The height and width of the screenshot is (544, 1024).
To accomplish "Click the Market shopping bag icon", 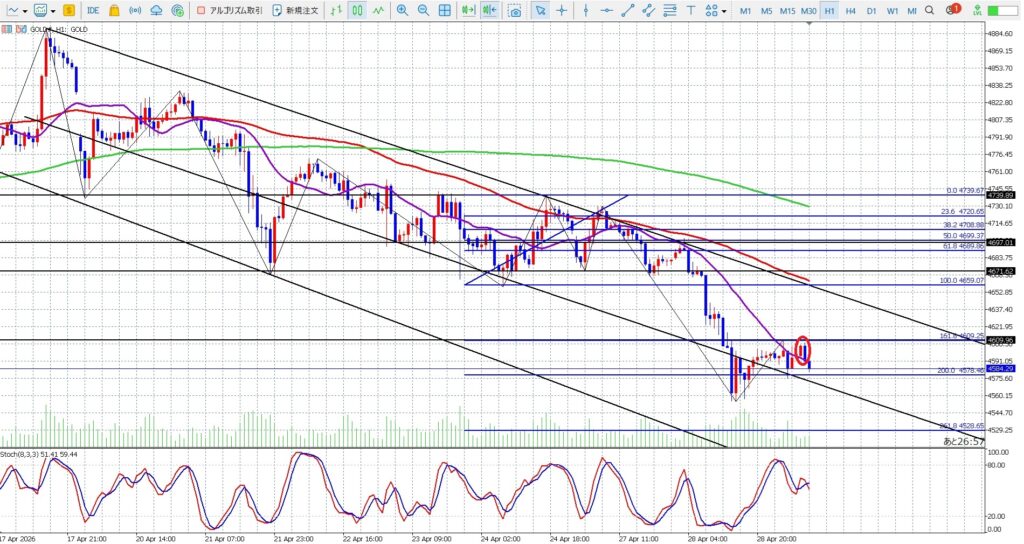I will click(115, 10).
